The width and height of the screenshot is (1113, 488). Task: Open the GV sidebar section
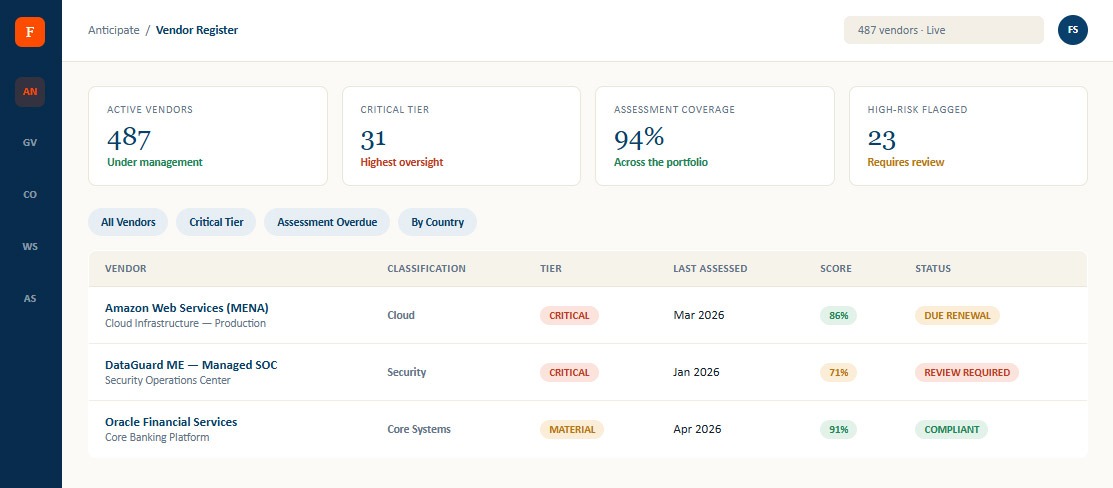tap(30, 143)
